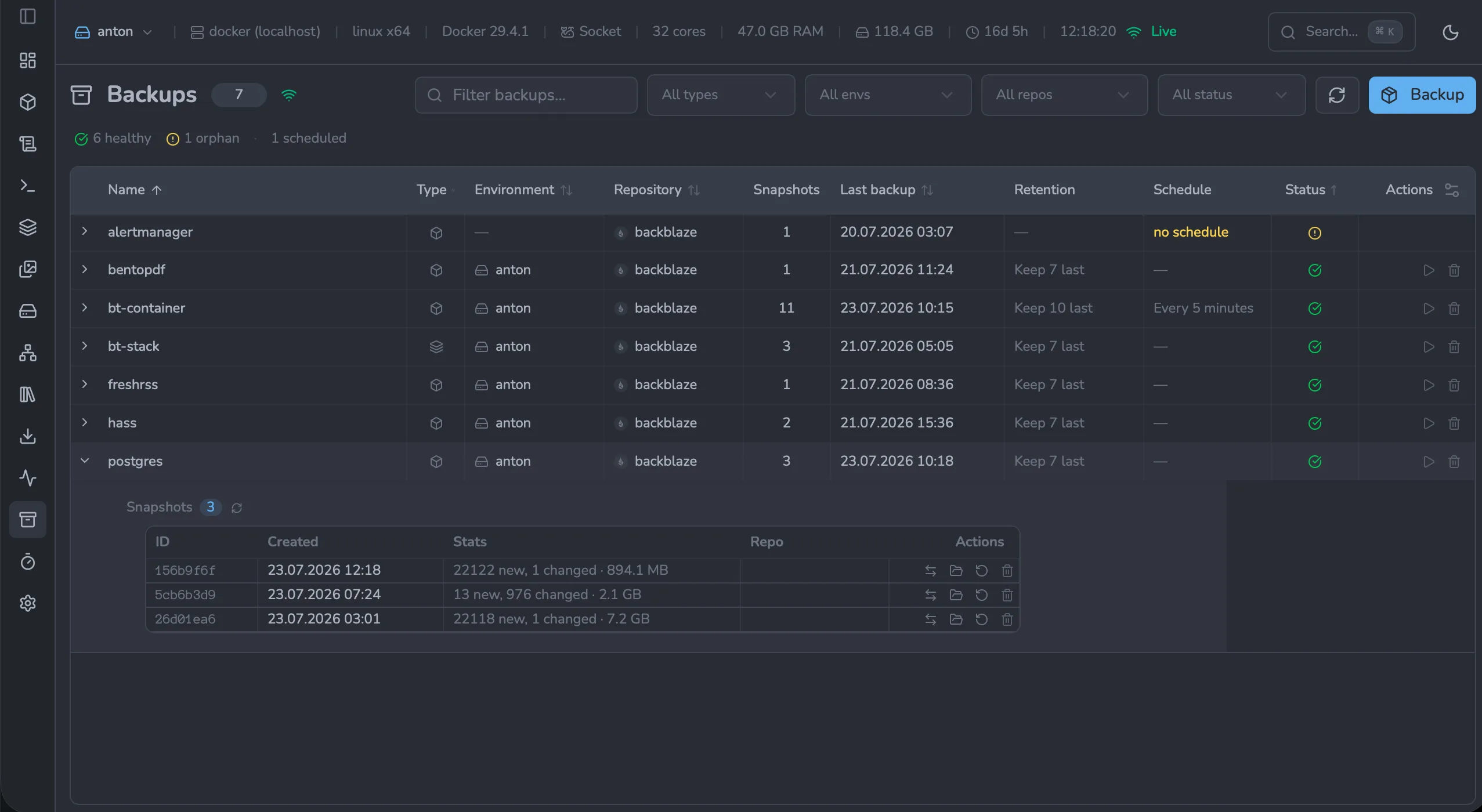
Task: Expand the freshrss row
Action: 85,384
